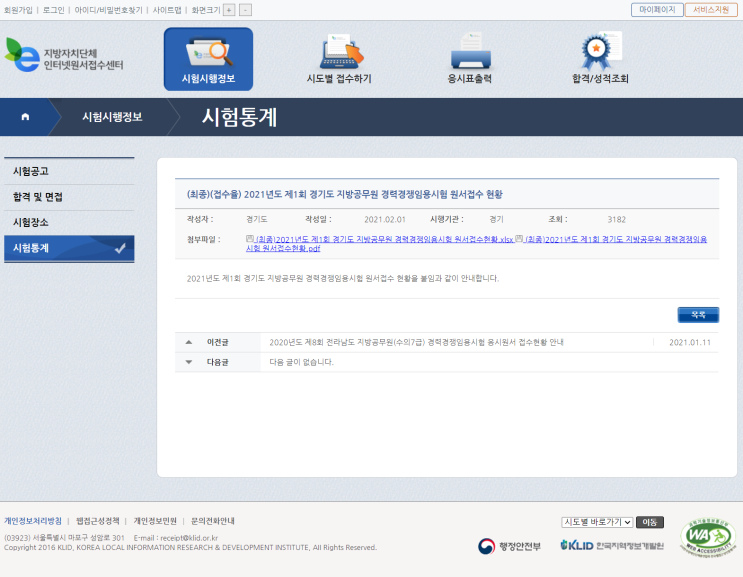Open the 시도별 접수하기 typewriter icon
743x577 pixels.
(341, 51)
